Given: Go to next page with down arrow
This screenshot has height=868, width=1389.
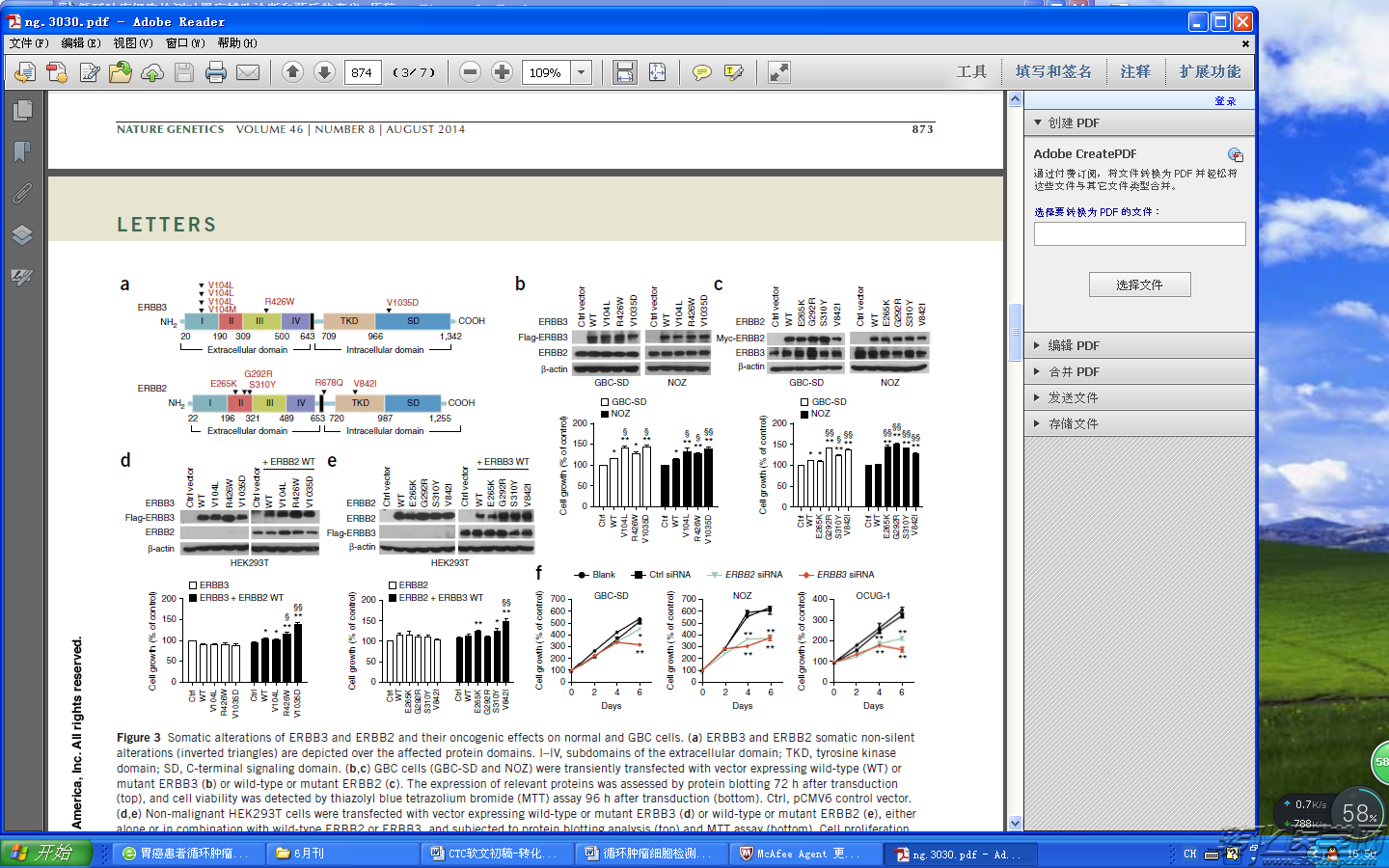Looking at the screenshot, I should [x=325, y=72].
